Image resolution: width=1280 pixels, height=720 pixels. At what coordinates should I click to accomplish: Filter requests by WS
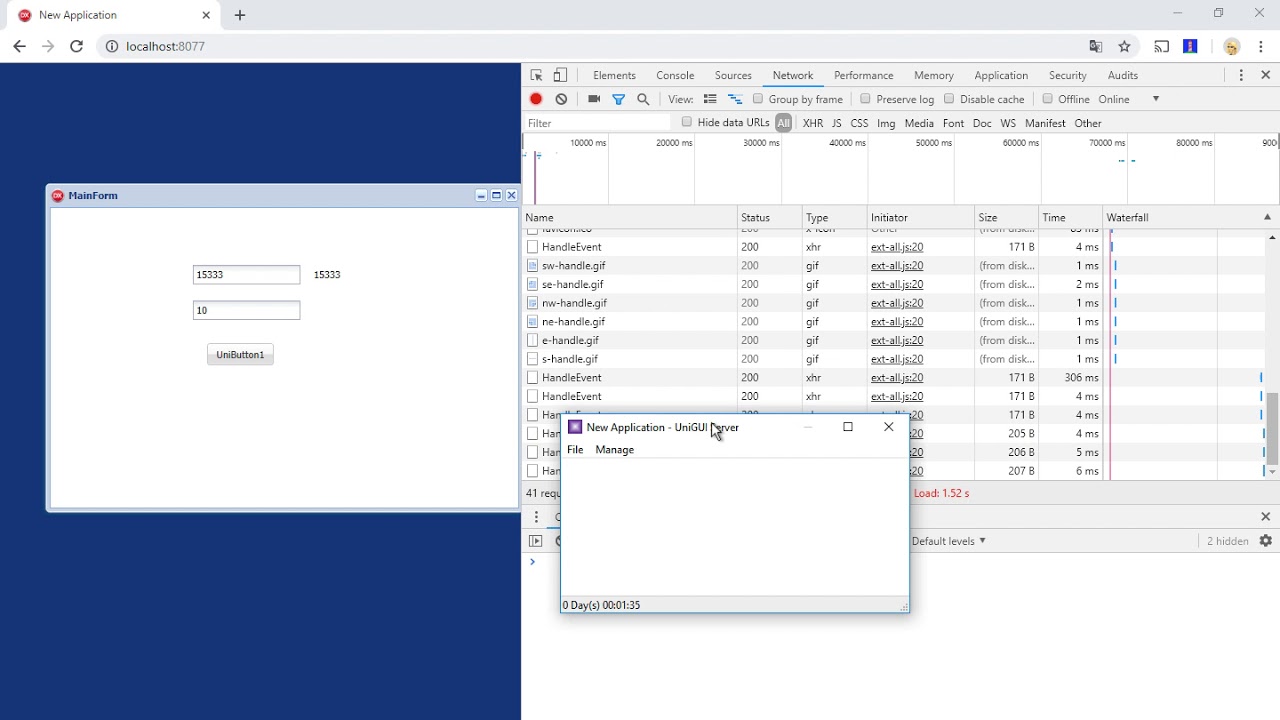[1008, 123]
